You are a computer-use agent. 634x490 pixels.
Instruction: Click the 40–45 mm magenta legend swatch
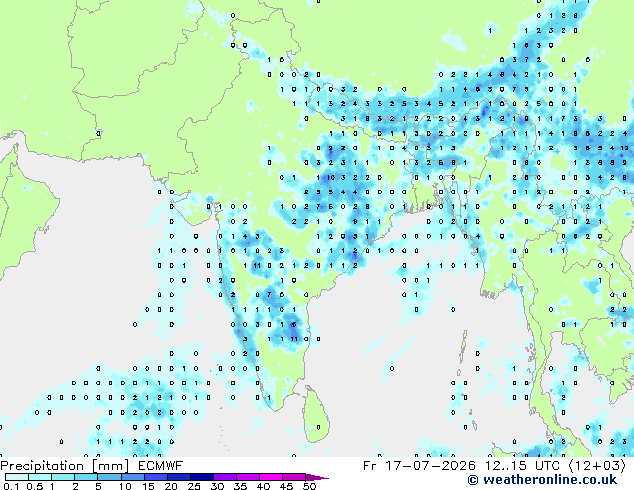(x=271, y=477)
